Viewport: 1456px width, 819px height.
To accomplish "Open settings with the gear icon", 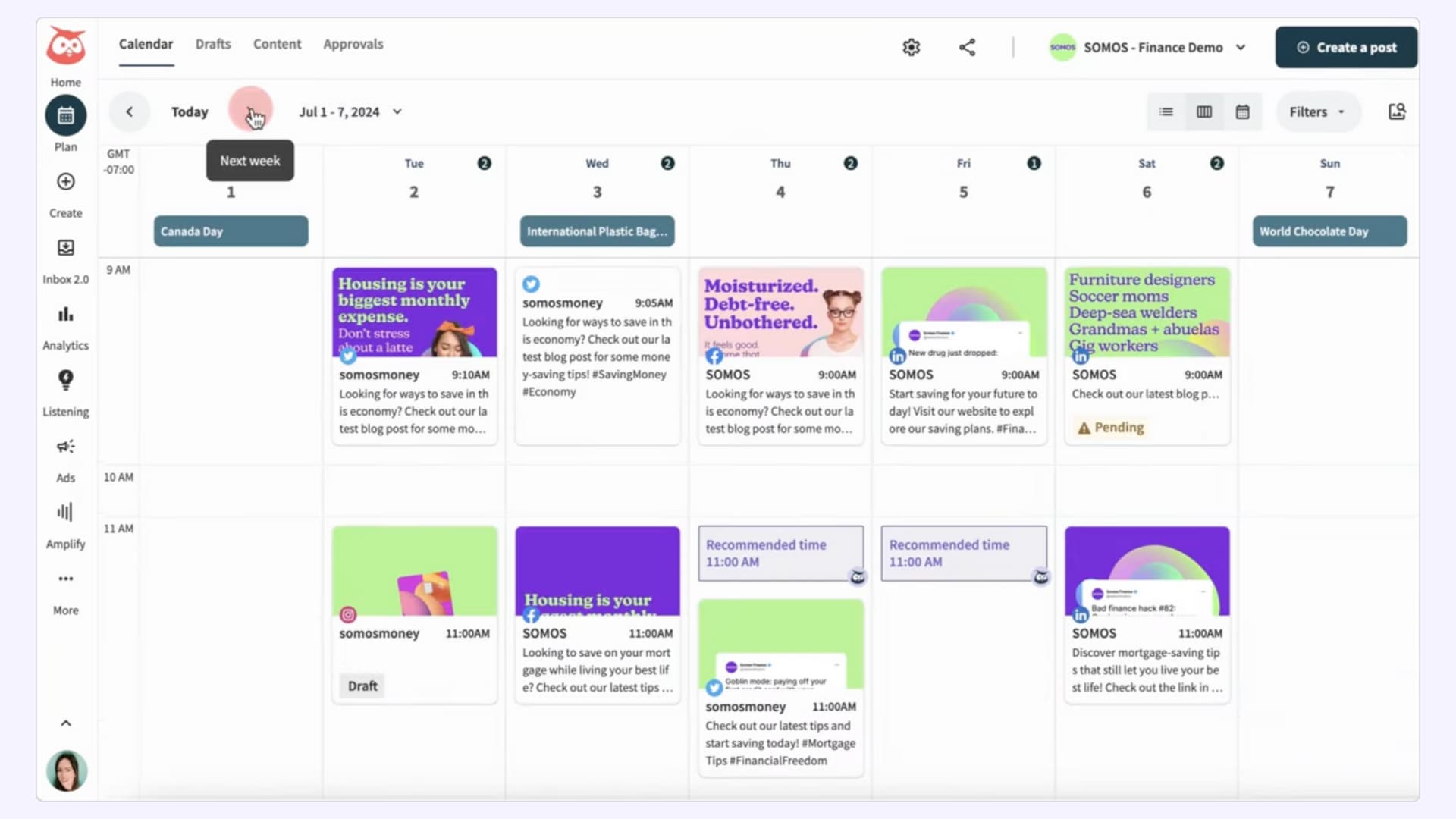I will tap(911, 47).
